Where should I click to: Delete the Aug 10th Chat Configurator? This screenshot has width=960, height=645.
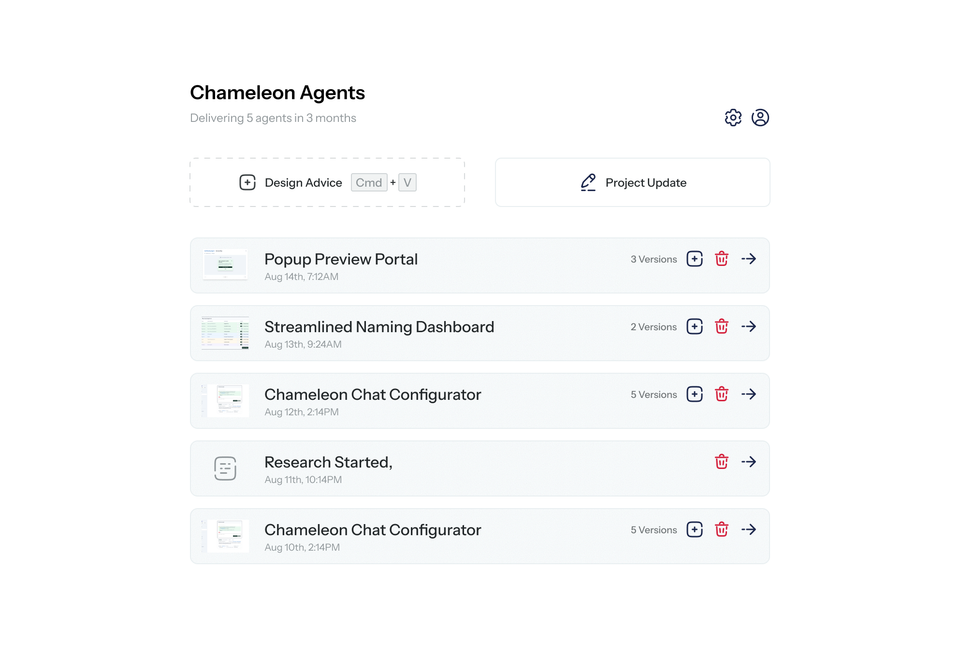point(722,529)
